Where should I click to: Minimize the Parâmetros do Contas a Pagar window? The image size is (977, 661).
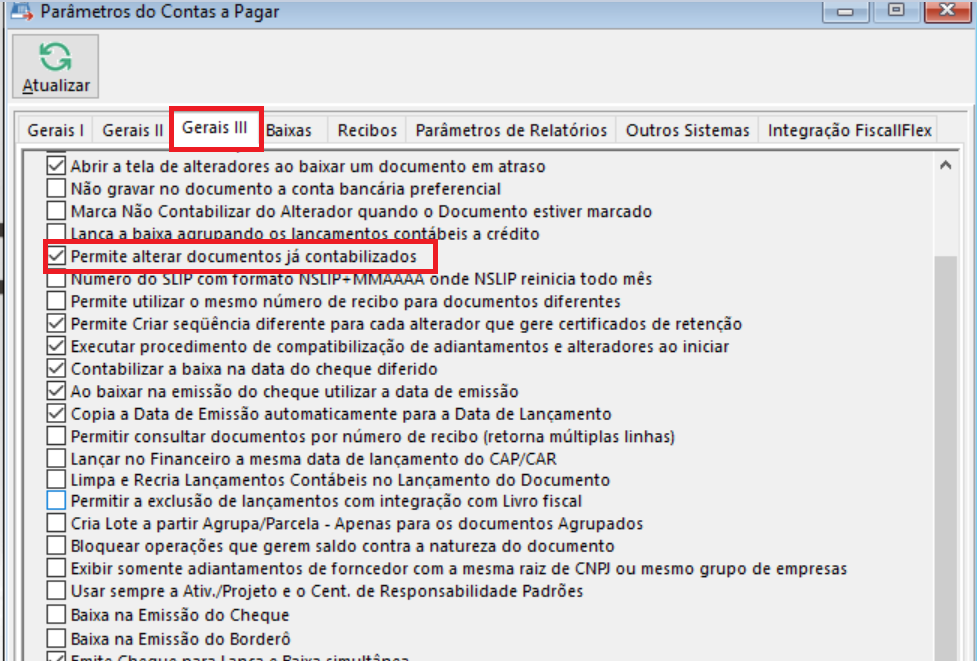click(x=845, y=11)
